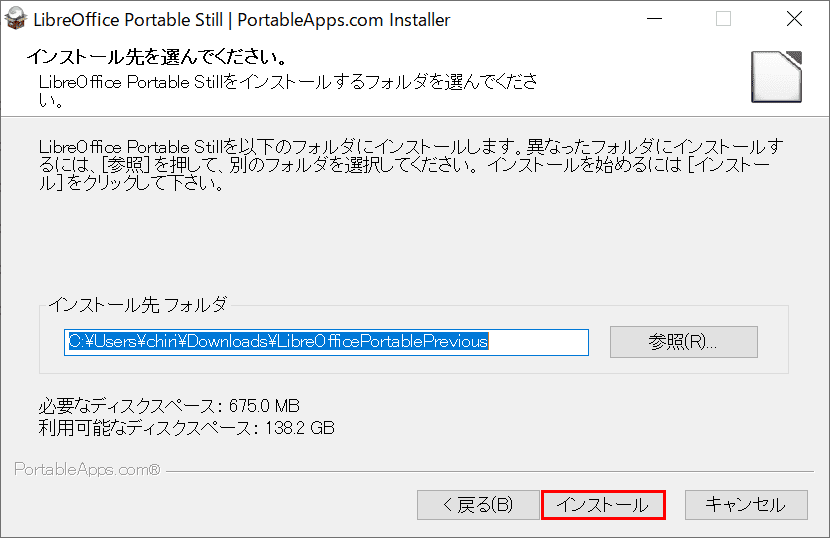The height and width of the screenshot is (538, 830).
Task: Click the LibreOffice document icon in header
Action: [777, 77]
